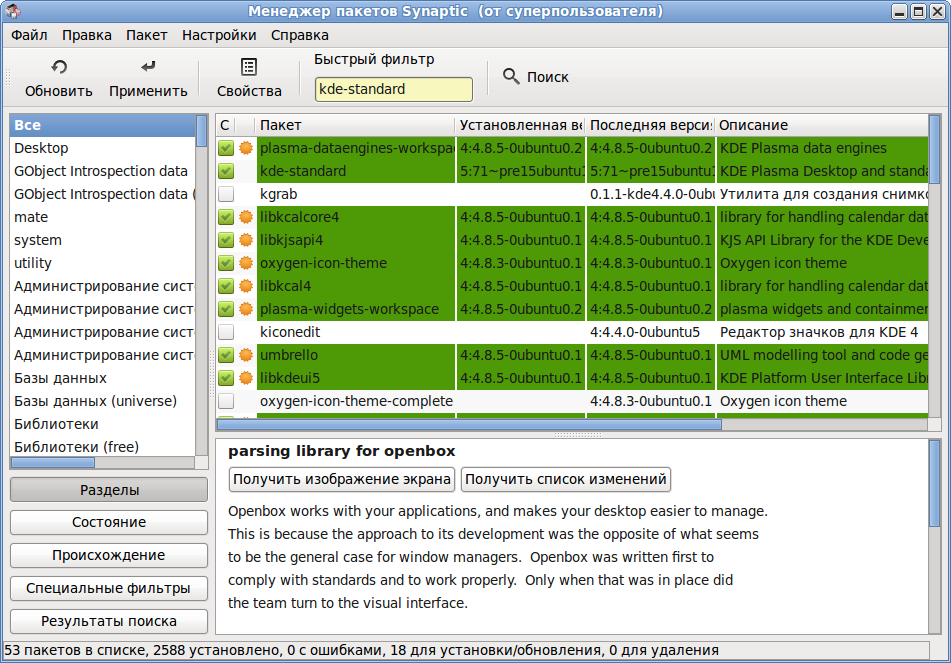The image size is (951, 663).
Task: Toggle checkbox for umbrello
Action: point(226,355)
